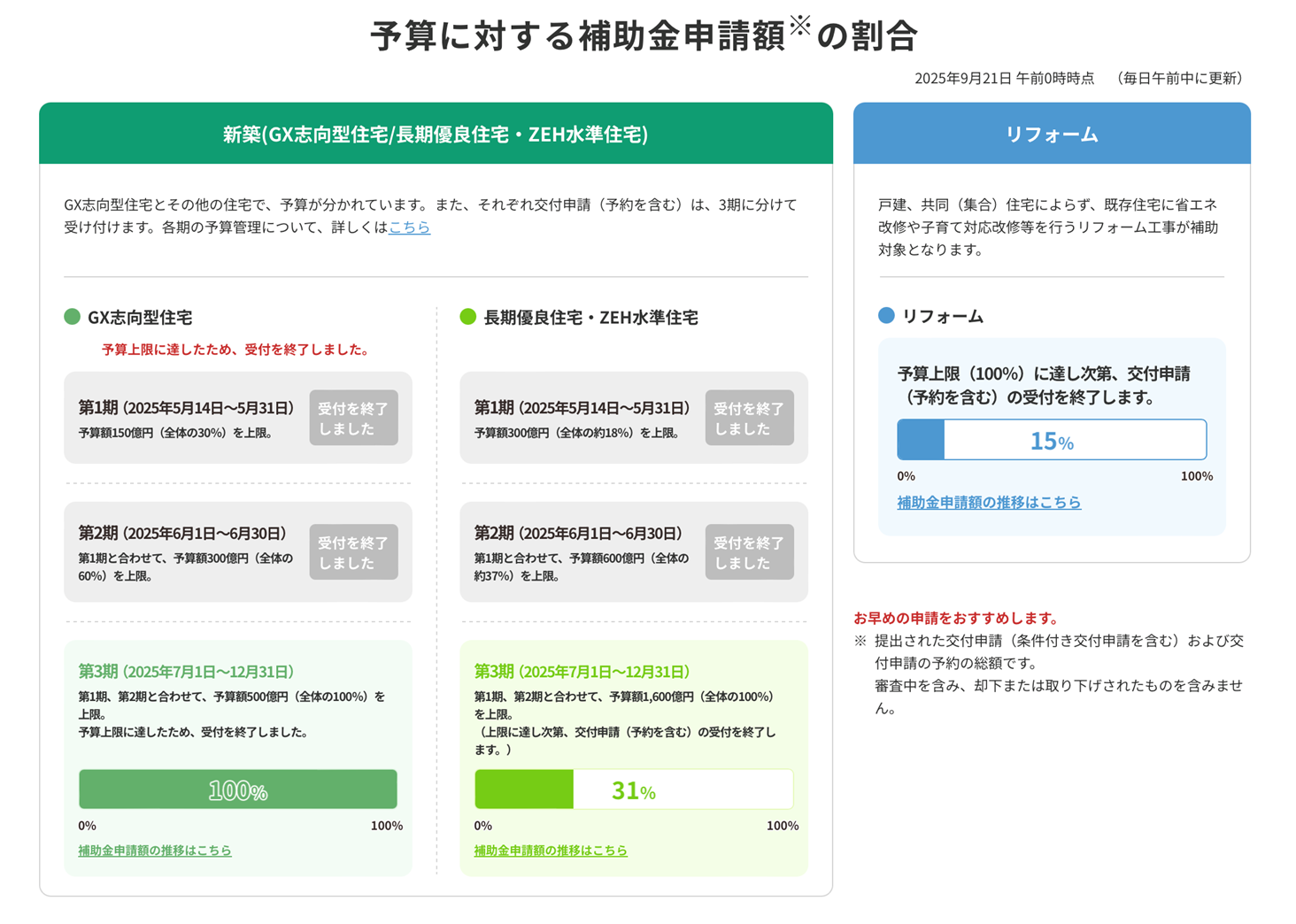Click 受付を終了しました button for GX志向型住宅 第1期
The width and height of the screenshot is (1296, 924).
(353, 418)
